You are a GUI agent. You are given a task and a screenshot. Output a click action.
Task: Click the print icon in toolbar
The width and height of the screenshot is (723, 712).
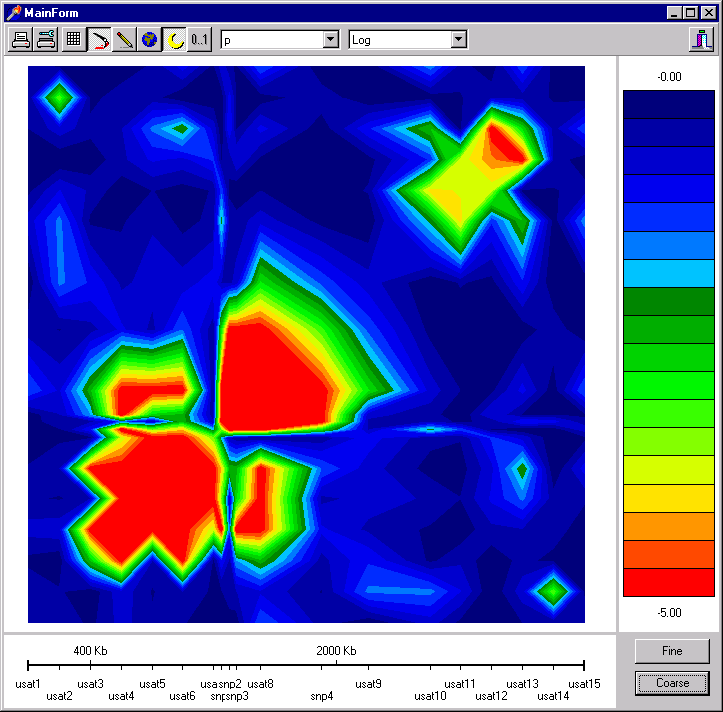click(x=20, y=40)
